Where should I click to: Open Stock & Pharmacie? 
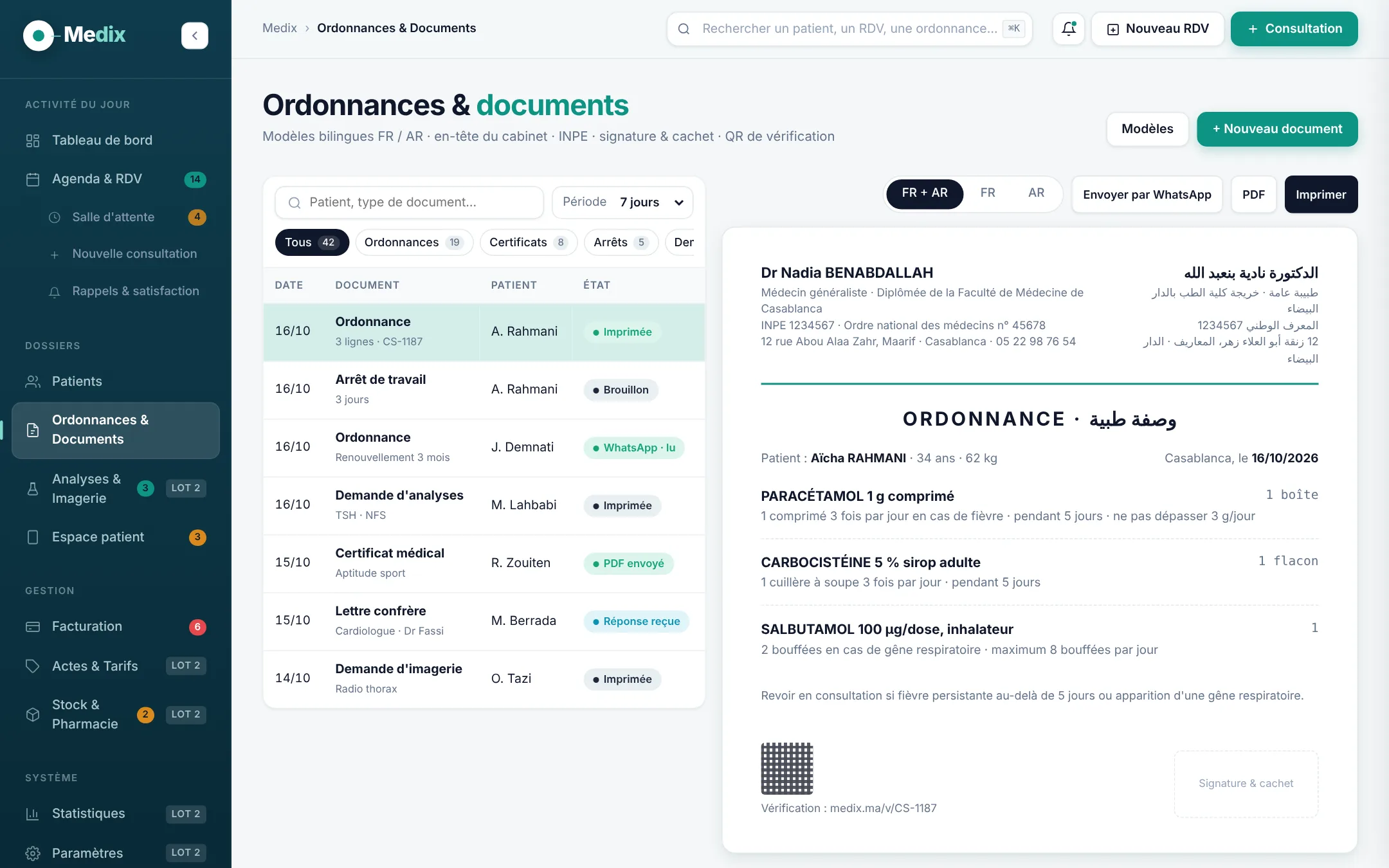pyautogui.click(x=116, y=714)
